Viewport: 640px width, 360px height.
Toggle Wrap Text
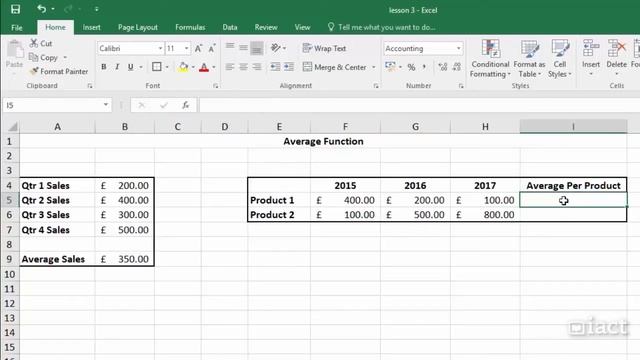coord(324,48)
